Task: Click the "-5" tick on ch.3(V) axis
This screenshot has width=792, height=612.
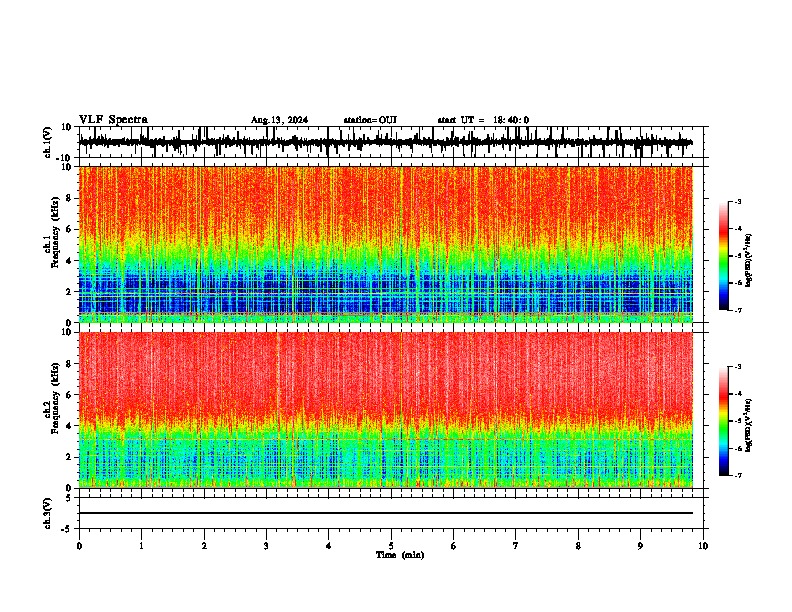Action: (68, 529)
